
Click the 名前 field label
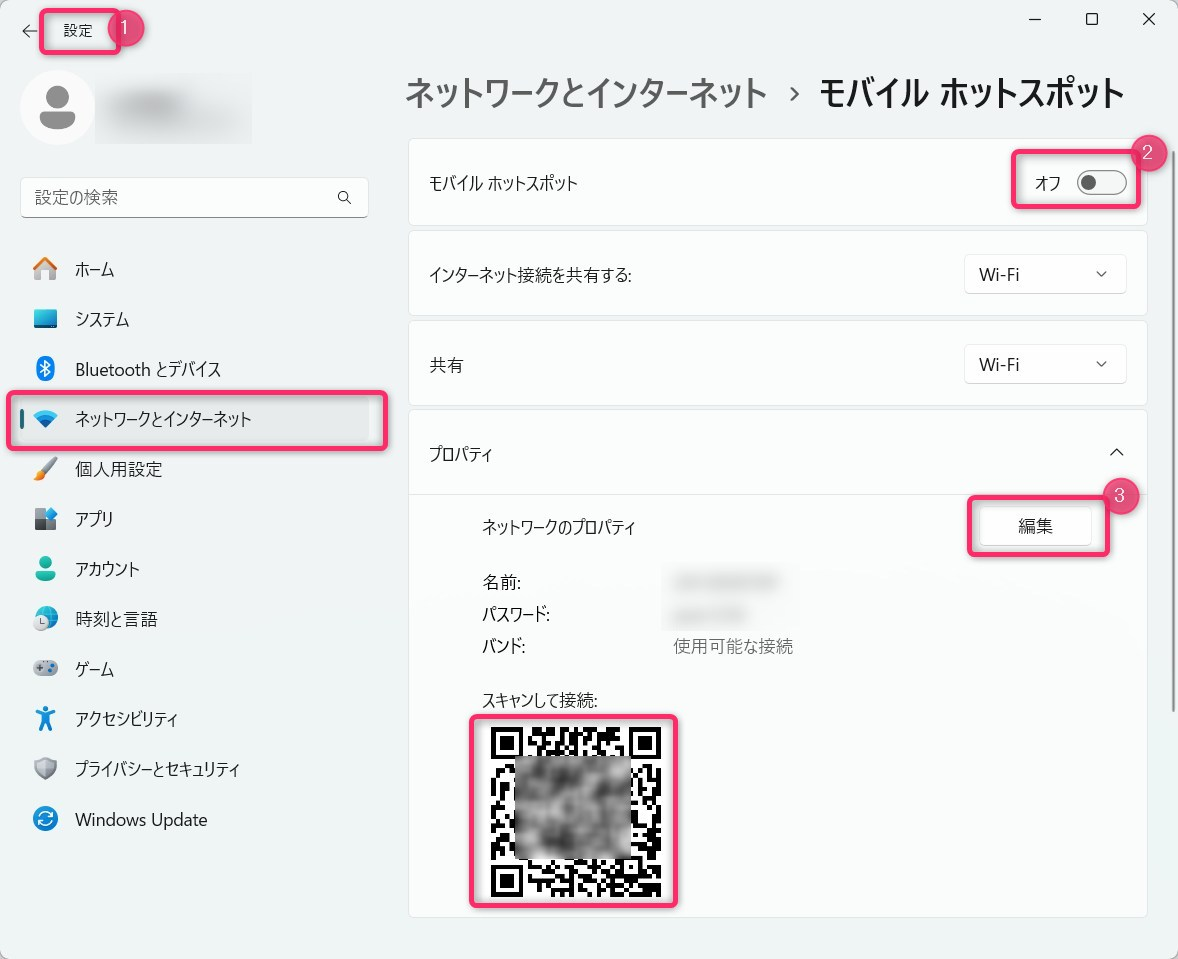point(501,582)
